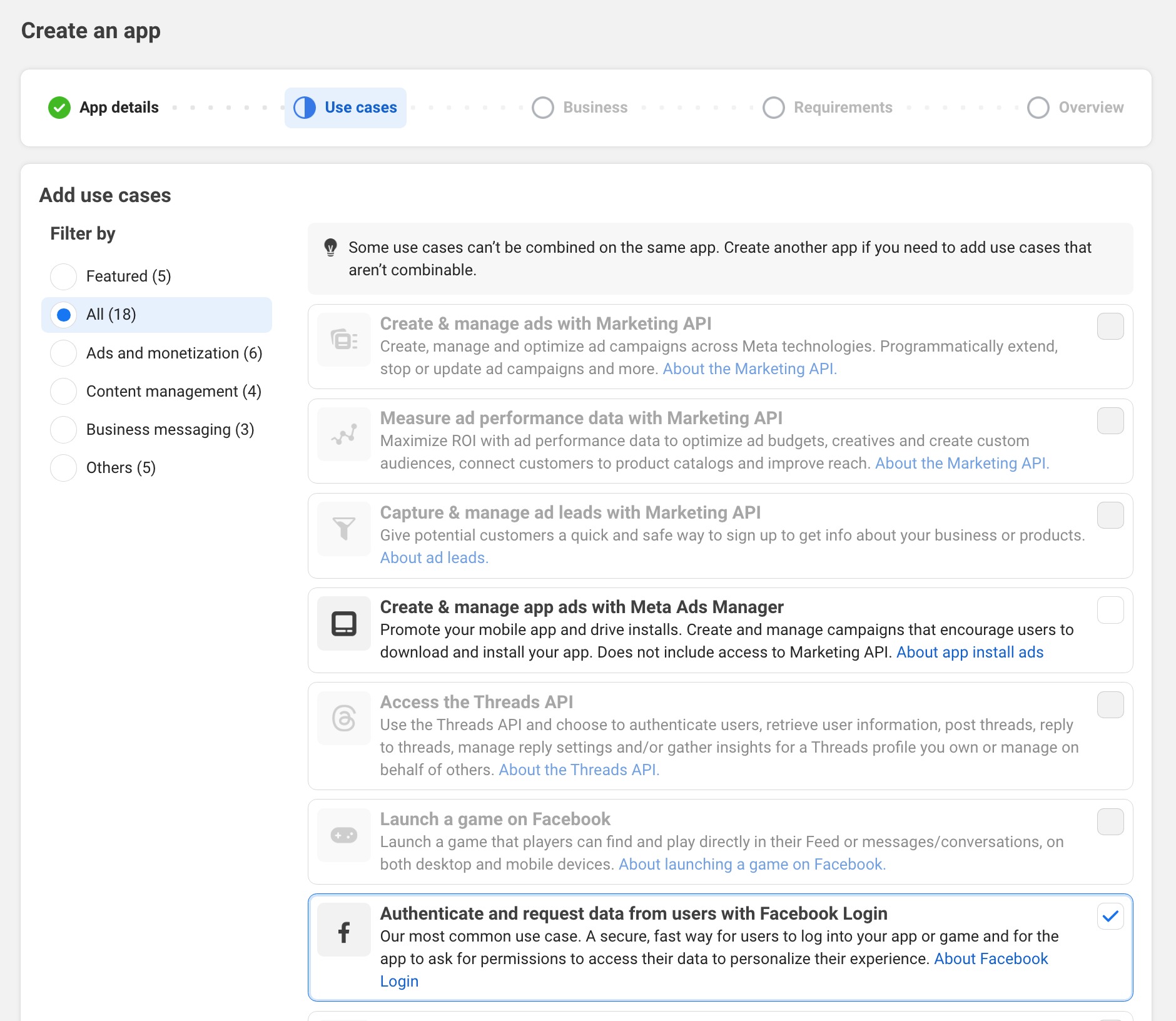Viewport: 1176px width, 1021px height.
Task: Click the funnel icon for ad leads
Action: tap(344, 529)
